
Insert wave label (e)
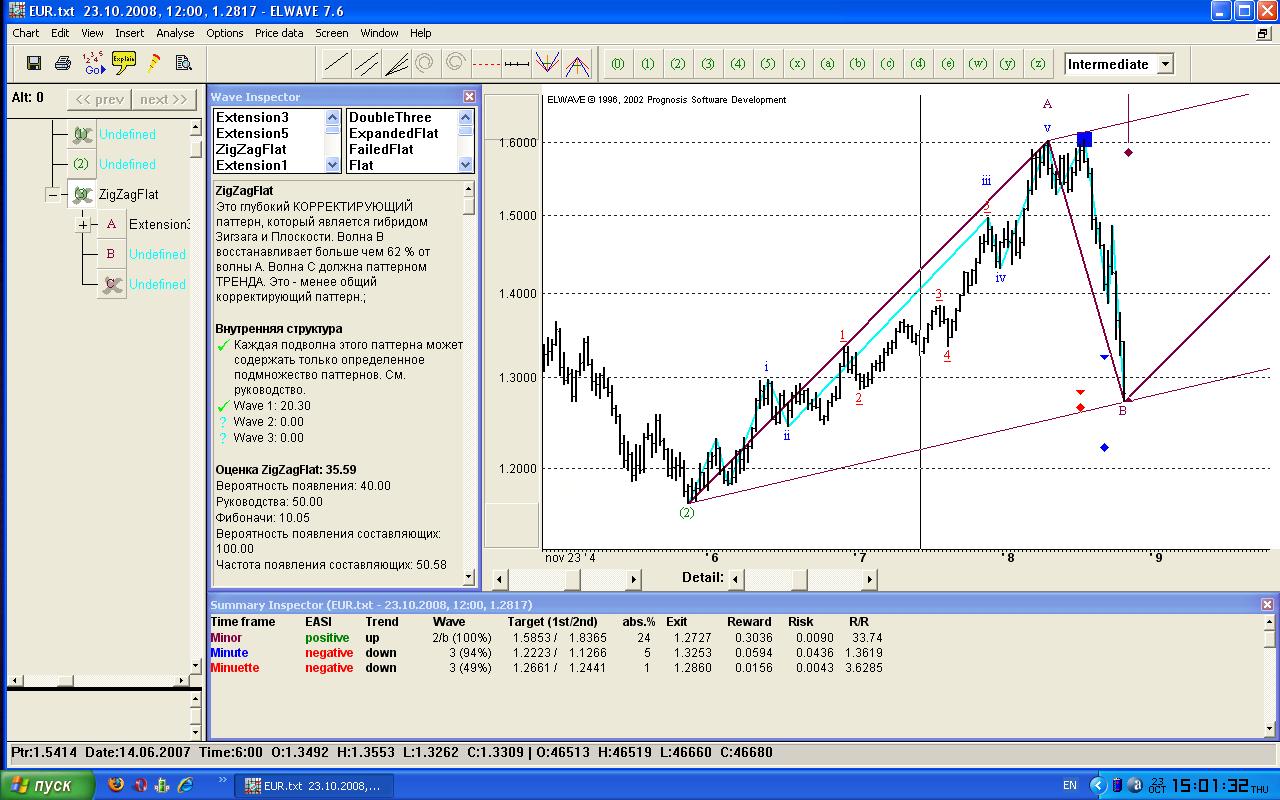(948, 64)
